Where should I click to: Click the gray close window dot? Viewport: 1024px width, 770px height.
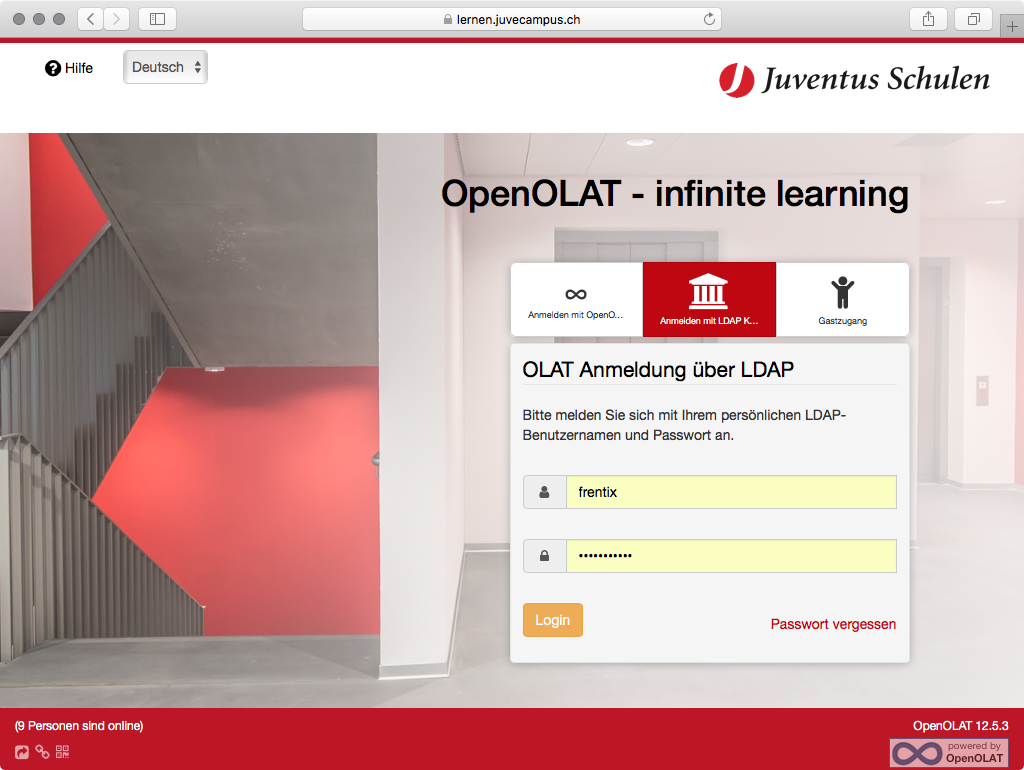coord(19,19)
